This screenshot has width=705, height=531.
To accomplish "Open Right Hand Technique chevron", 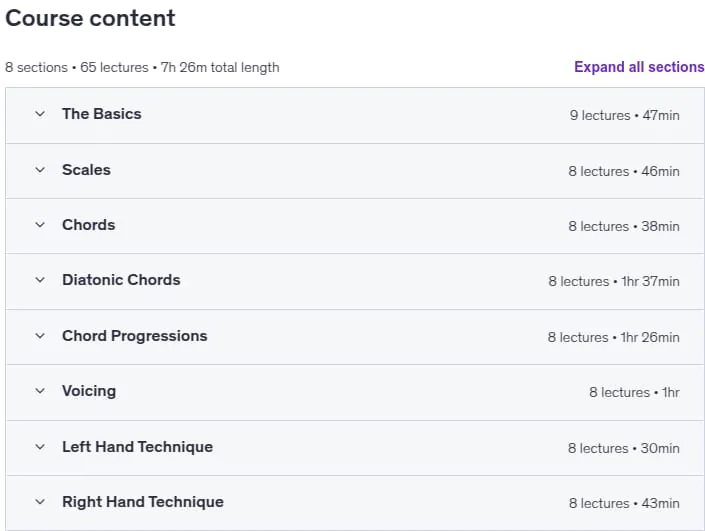I will [40, 502].
